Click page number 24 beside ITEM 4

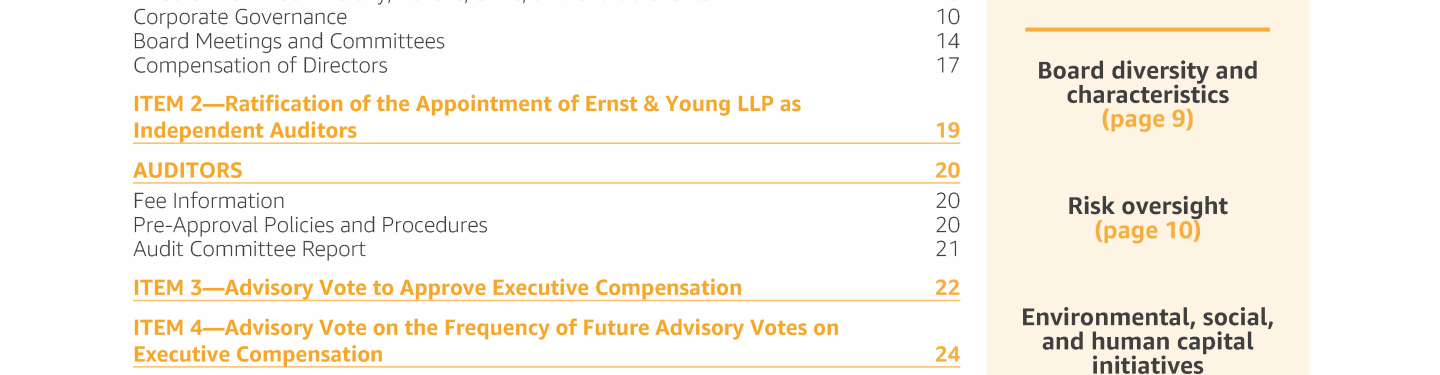tap(947, 354)
